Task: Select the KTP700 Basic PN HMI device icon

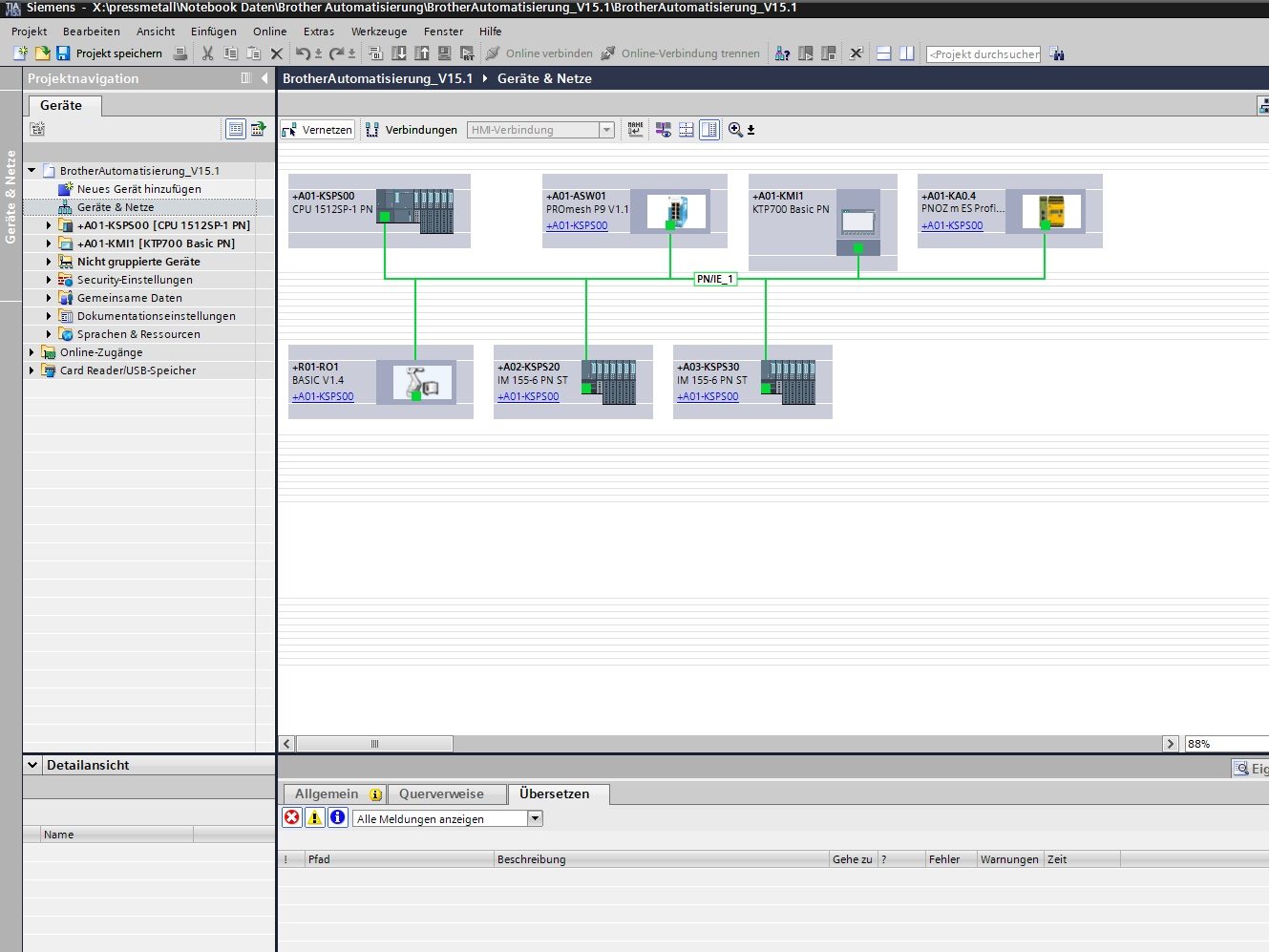Action: (857, 222)
